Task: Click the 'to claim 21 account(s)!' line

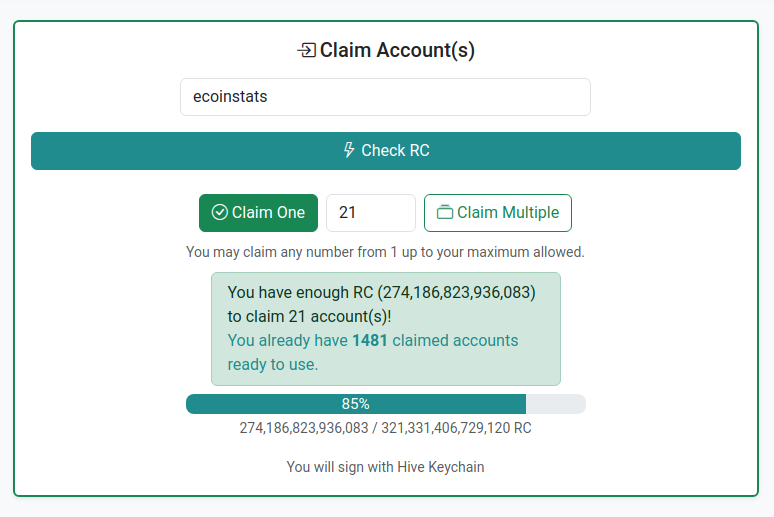Action: (x=309, y=317)
